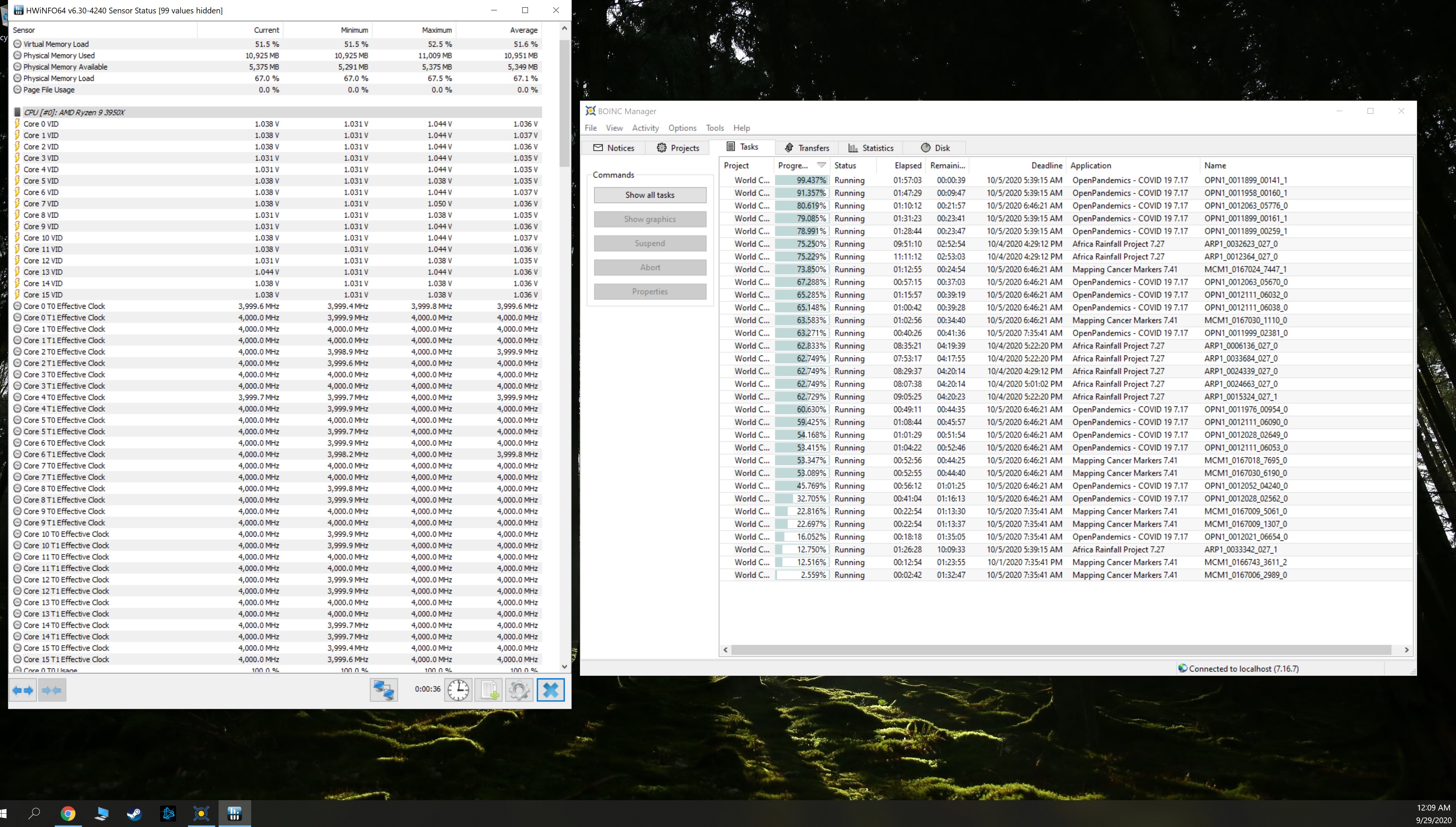Image resolution: width=1456 pixels, height=827 pixels.
Task: Switch to BOINC Manager taskbar icon
Action: [x=201, y=813]
